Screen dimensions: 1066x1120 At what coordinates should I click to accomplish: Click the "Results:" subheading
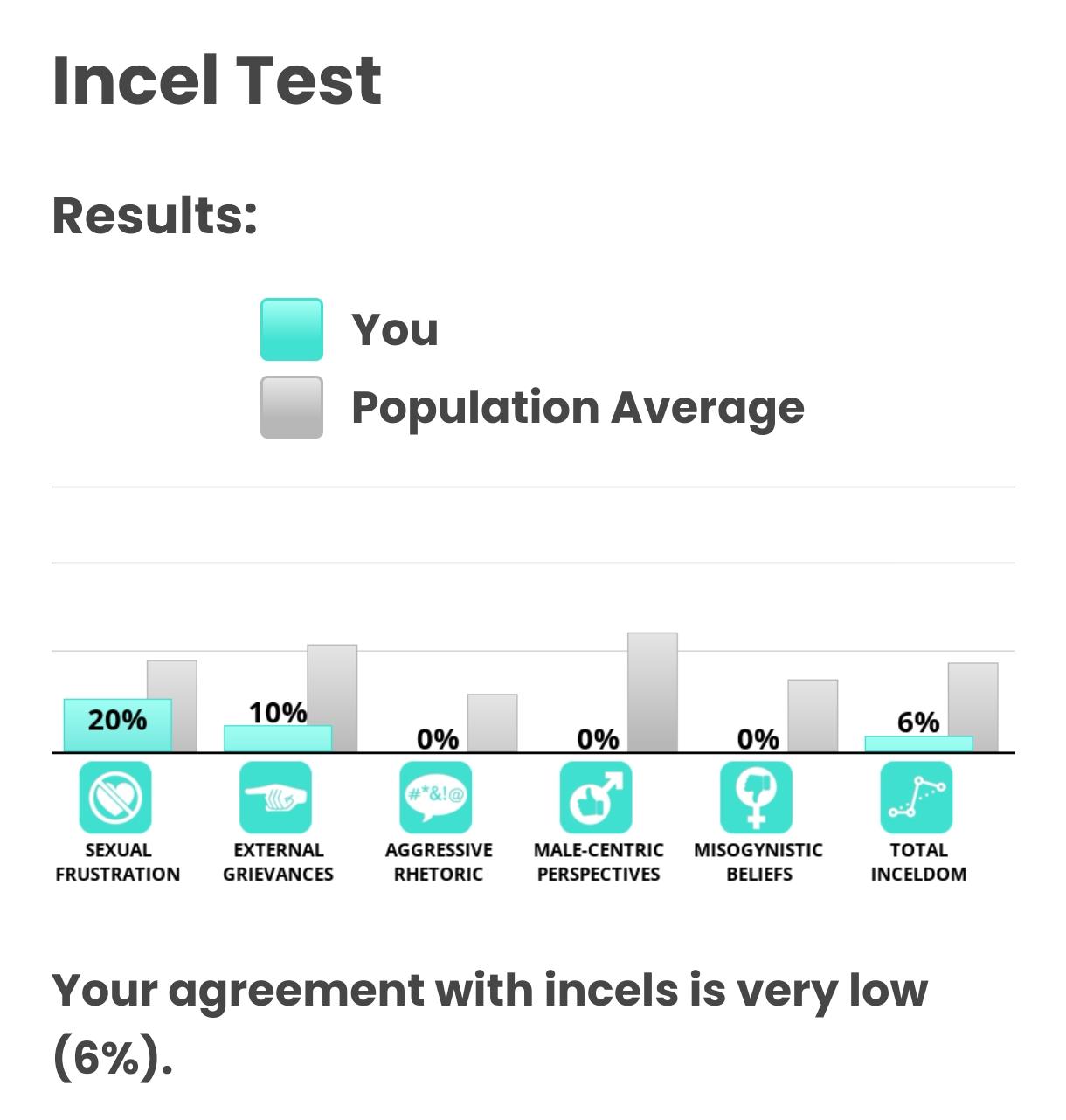click(155, 215)
